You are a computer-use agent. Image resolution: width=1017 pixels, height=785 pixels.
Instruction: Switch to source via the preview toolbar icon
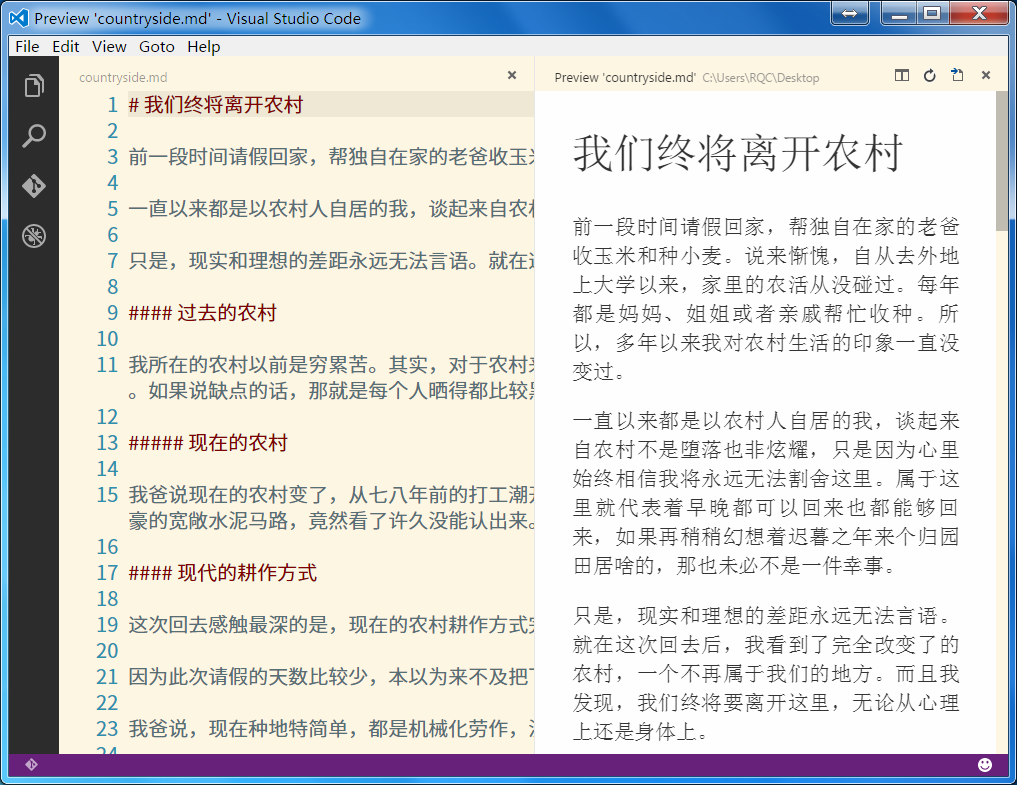pos(956,75)
